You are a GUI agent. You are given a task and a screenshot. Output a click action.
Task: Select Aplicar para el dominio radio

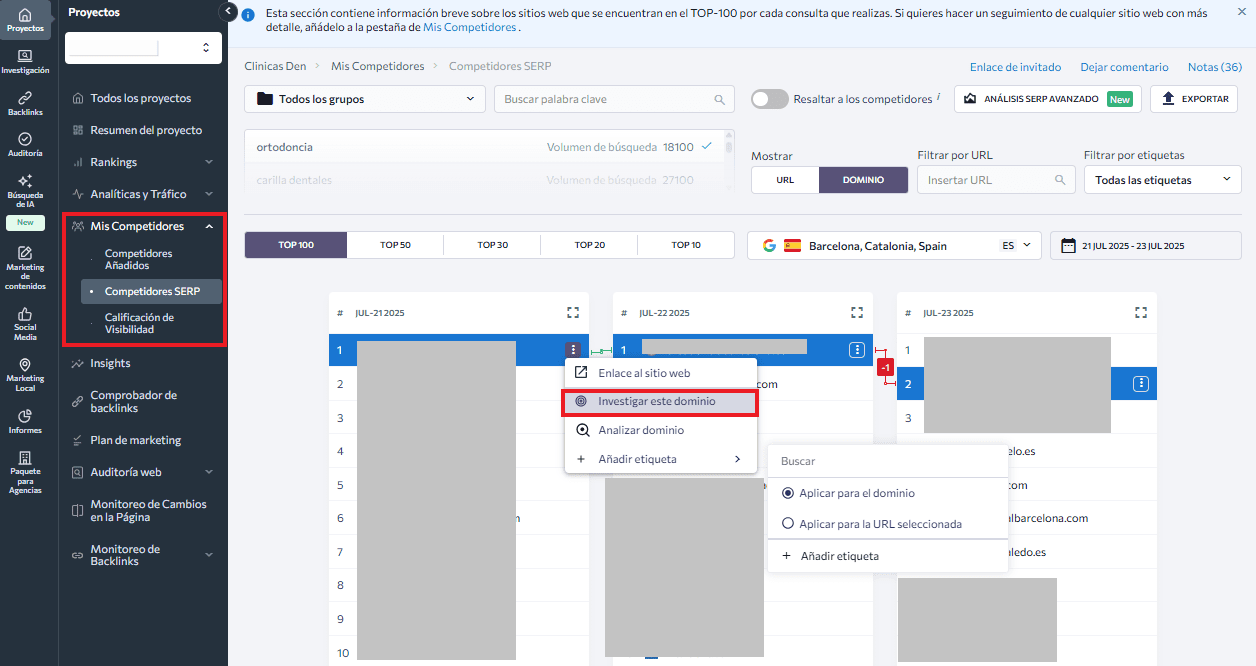coord(788,493)
